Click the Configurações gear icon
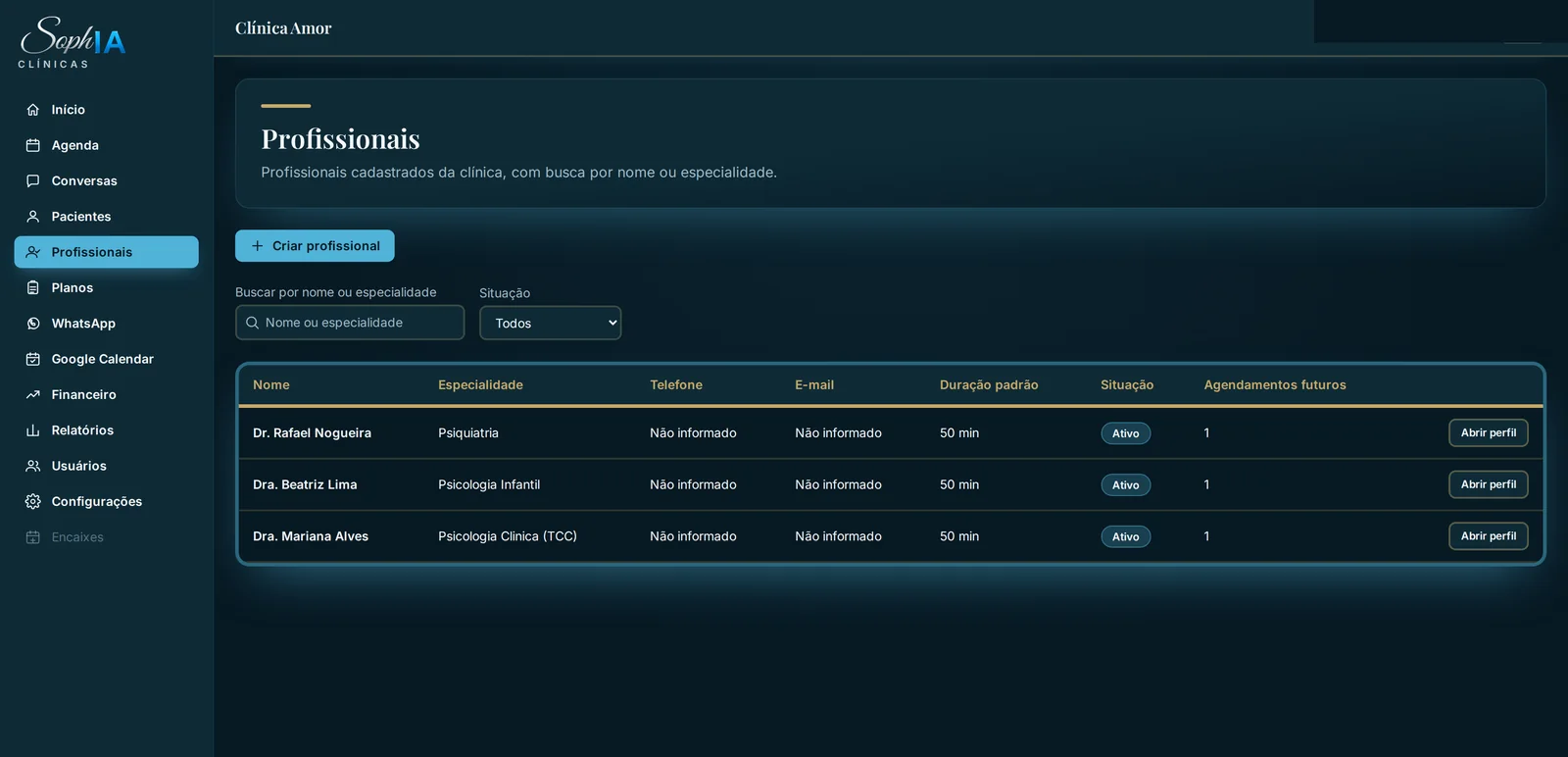This screenshot has height=757, width=1568. pyautogui.click(x=32, y=501)
